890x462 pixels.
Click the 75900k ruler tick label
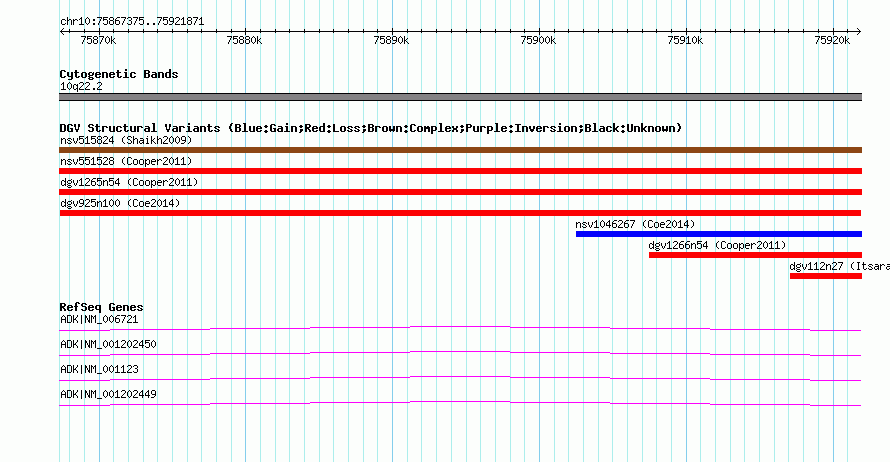[x=538, y=40]
